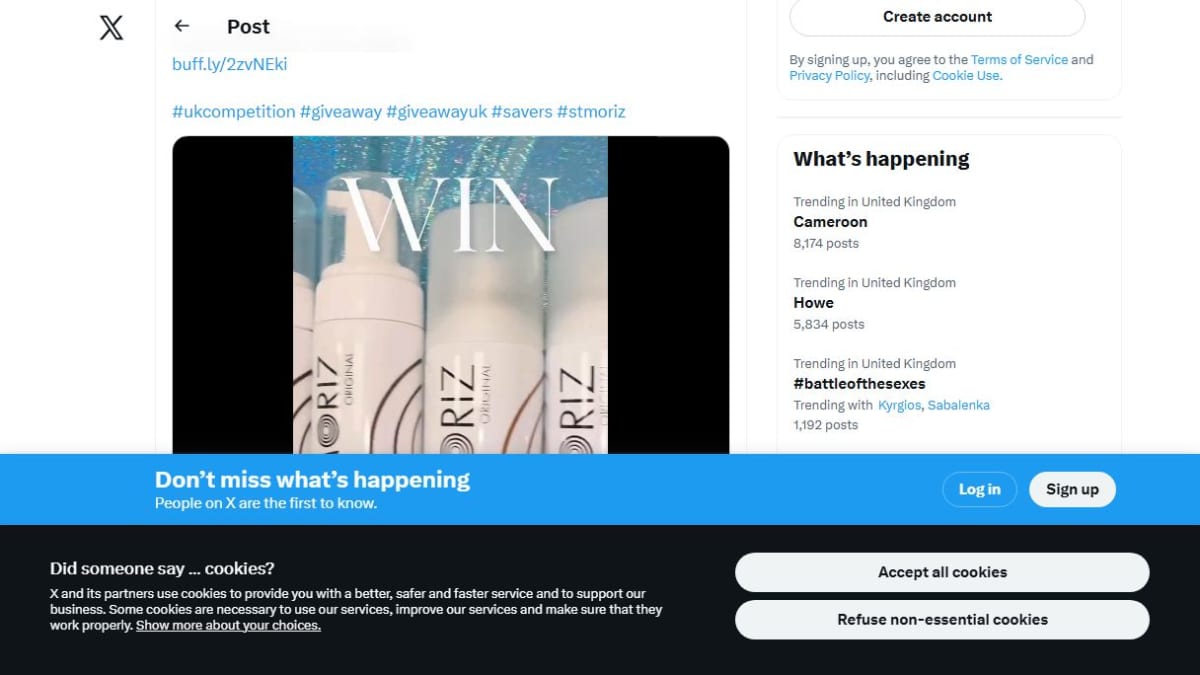Image resolution: width=1200 pixels, height=675 pixels.
Task: Open the Cookie Use link
Action: [x=966, y=76]
